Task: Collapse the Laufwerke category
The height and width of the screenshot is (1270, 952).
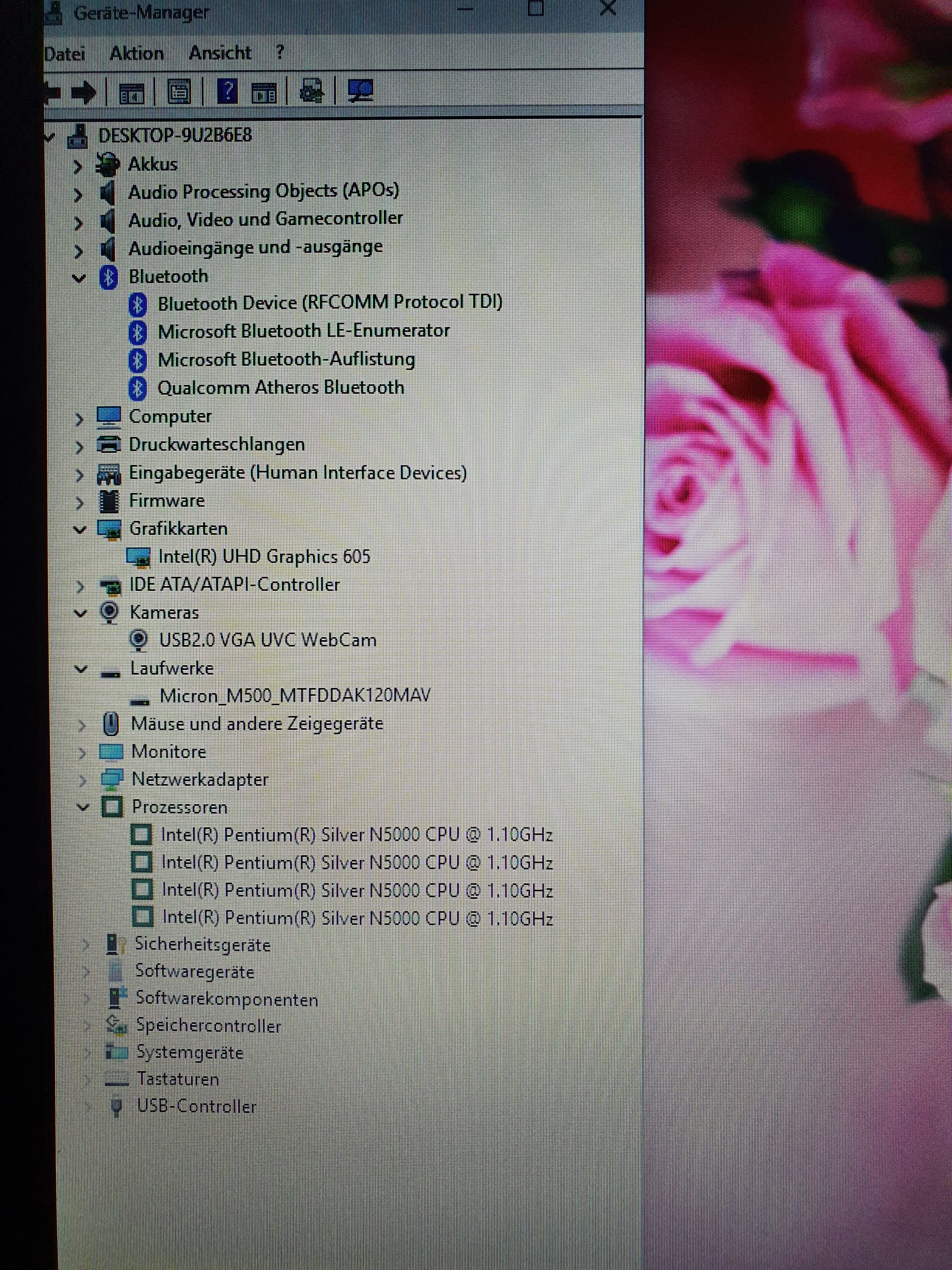Action: click(81, 669)
